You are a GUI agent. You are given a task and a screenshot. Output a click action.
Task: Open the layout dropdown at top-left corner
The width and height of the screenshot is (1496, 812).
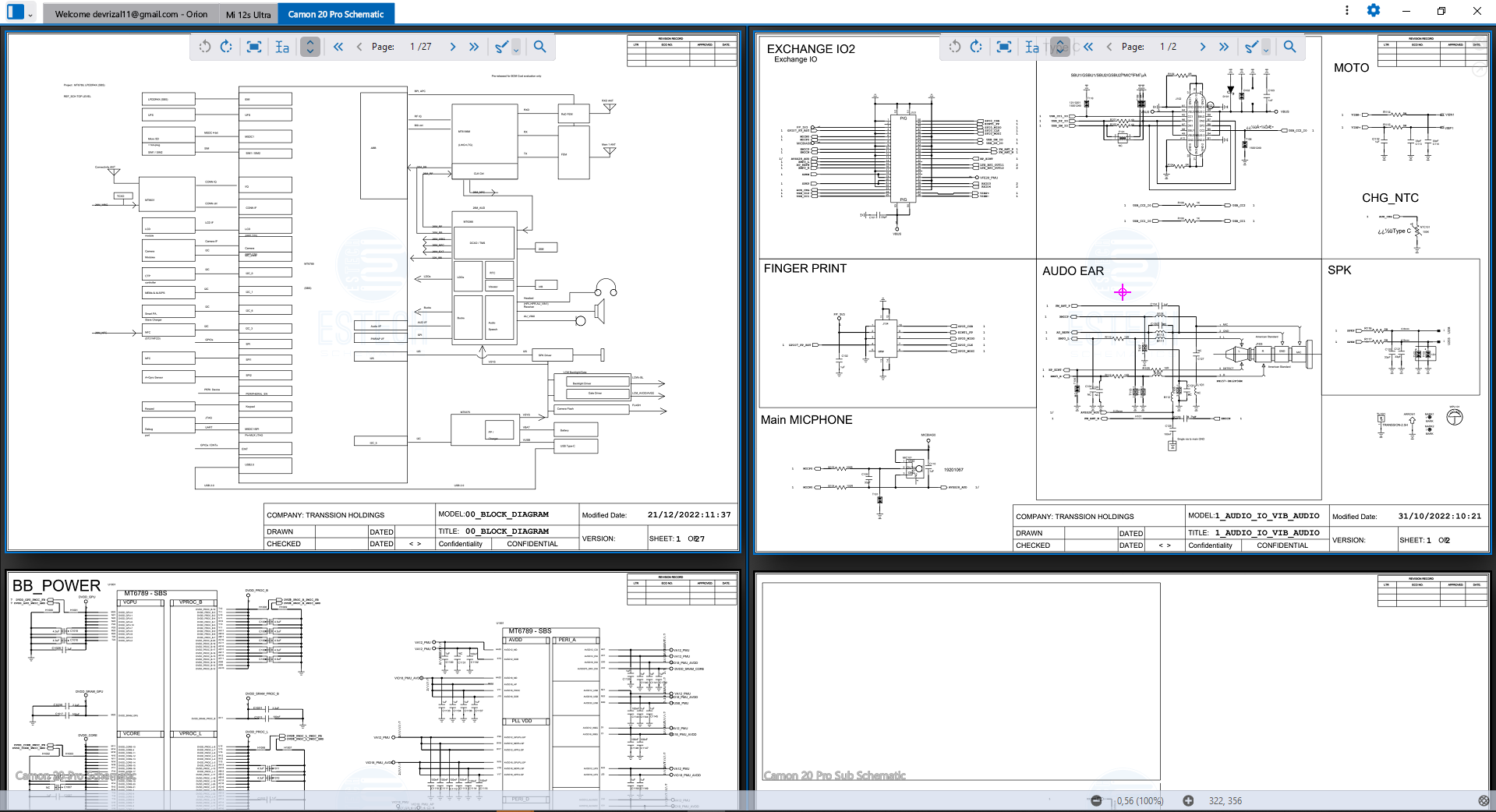click(x=30, y=14)
